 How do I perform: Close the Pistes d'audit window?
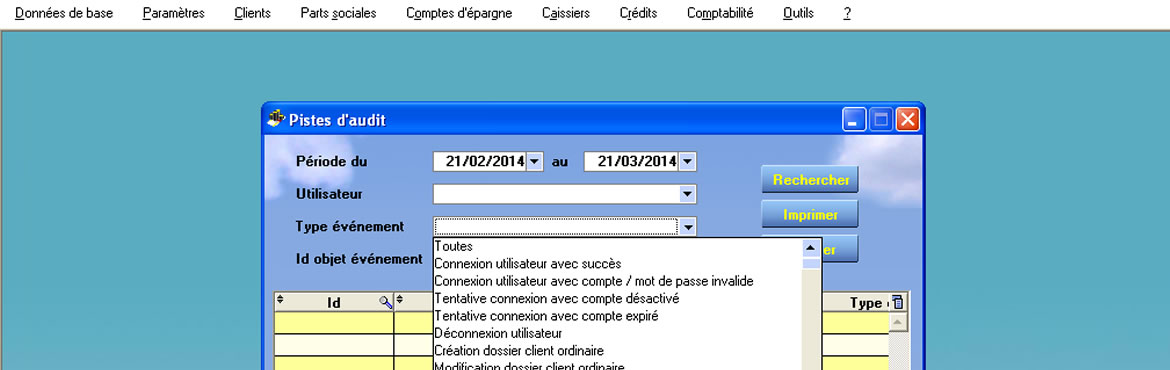(907, 119)
